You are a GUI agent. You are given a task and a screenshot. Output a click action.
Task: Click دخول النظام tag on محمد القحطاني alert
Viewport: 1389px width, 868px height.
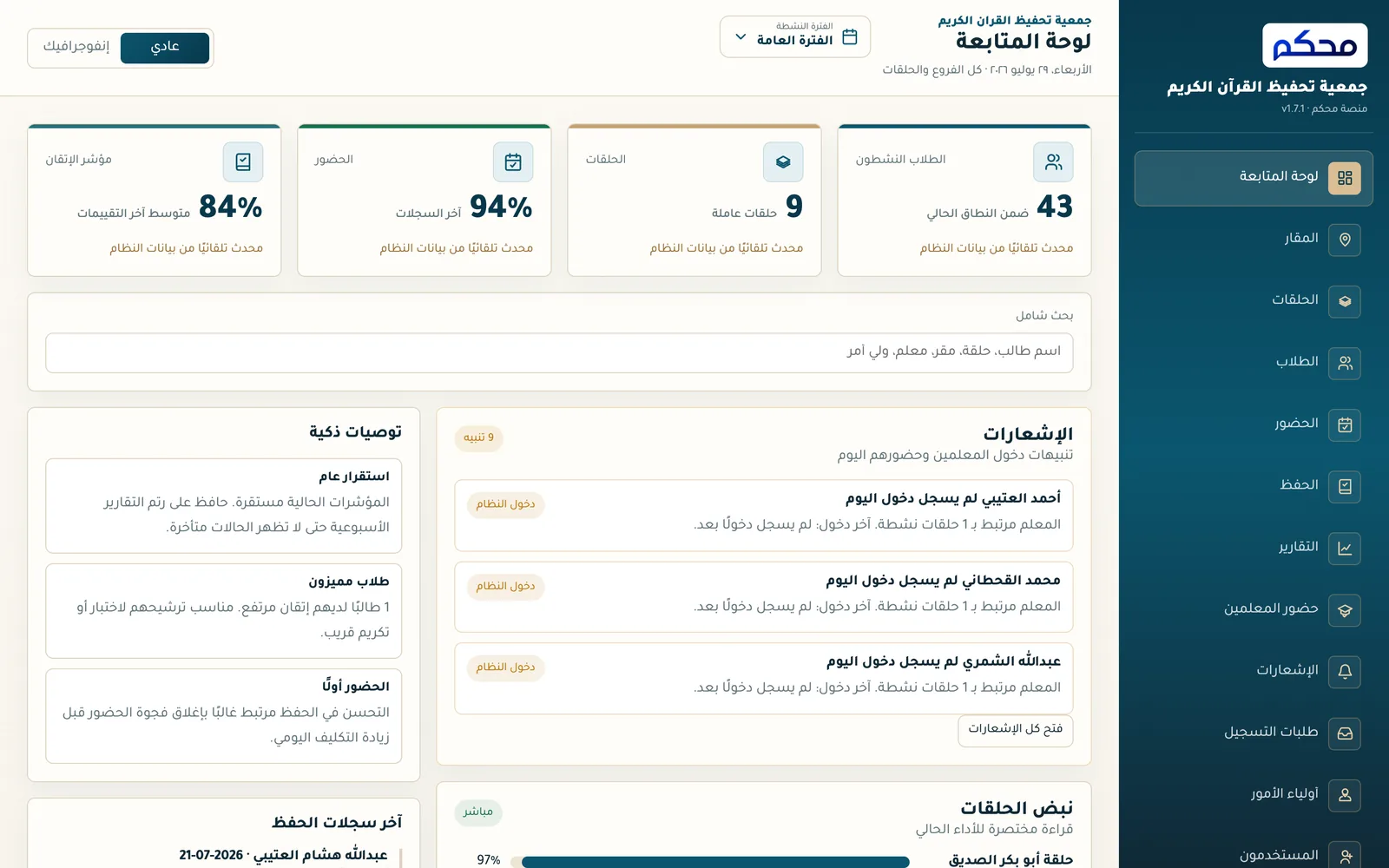505,587
